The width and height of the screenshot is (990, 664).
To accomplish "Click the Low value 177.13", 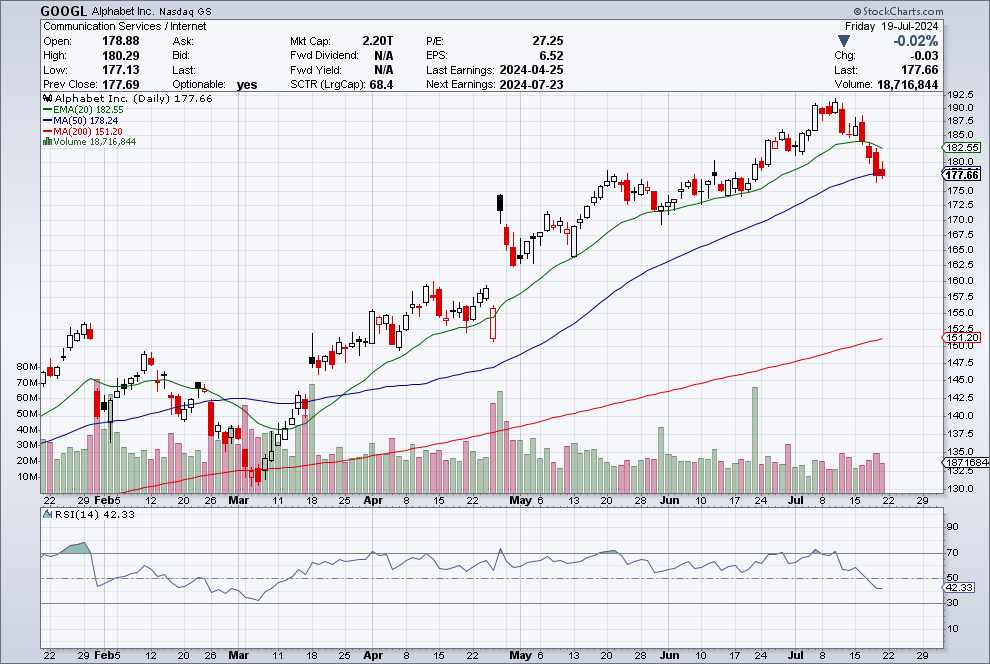I will pos(121,70).
